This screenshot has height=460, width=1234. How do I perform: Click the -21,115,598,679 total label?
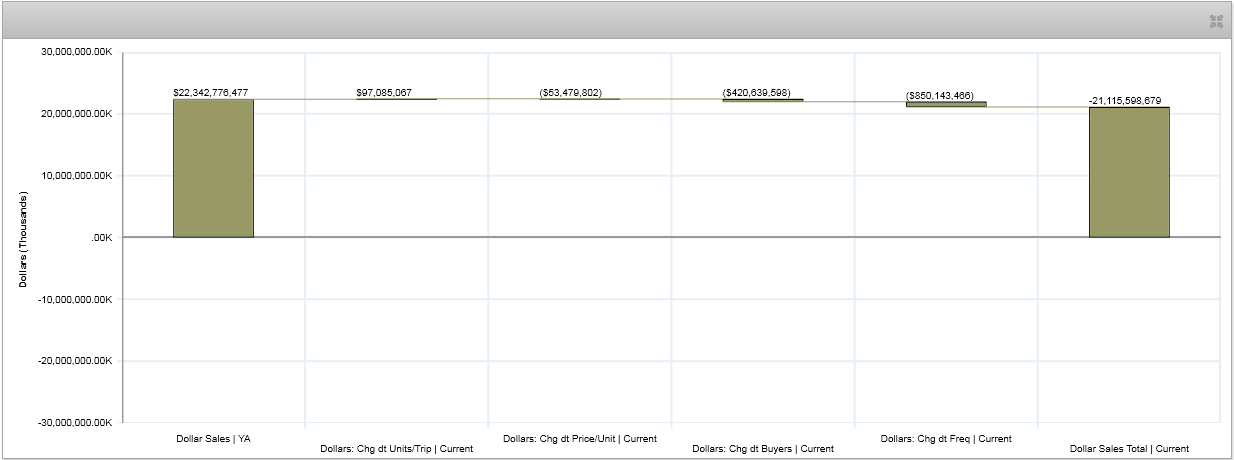coord(1125,100)
